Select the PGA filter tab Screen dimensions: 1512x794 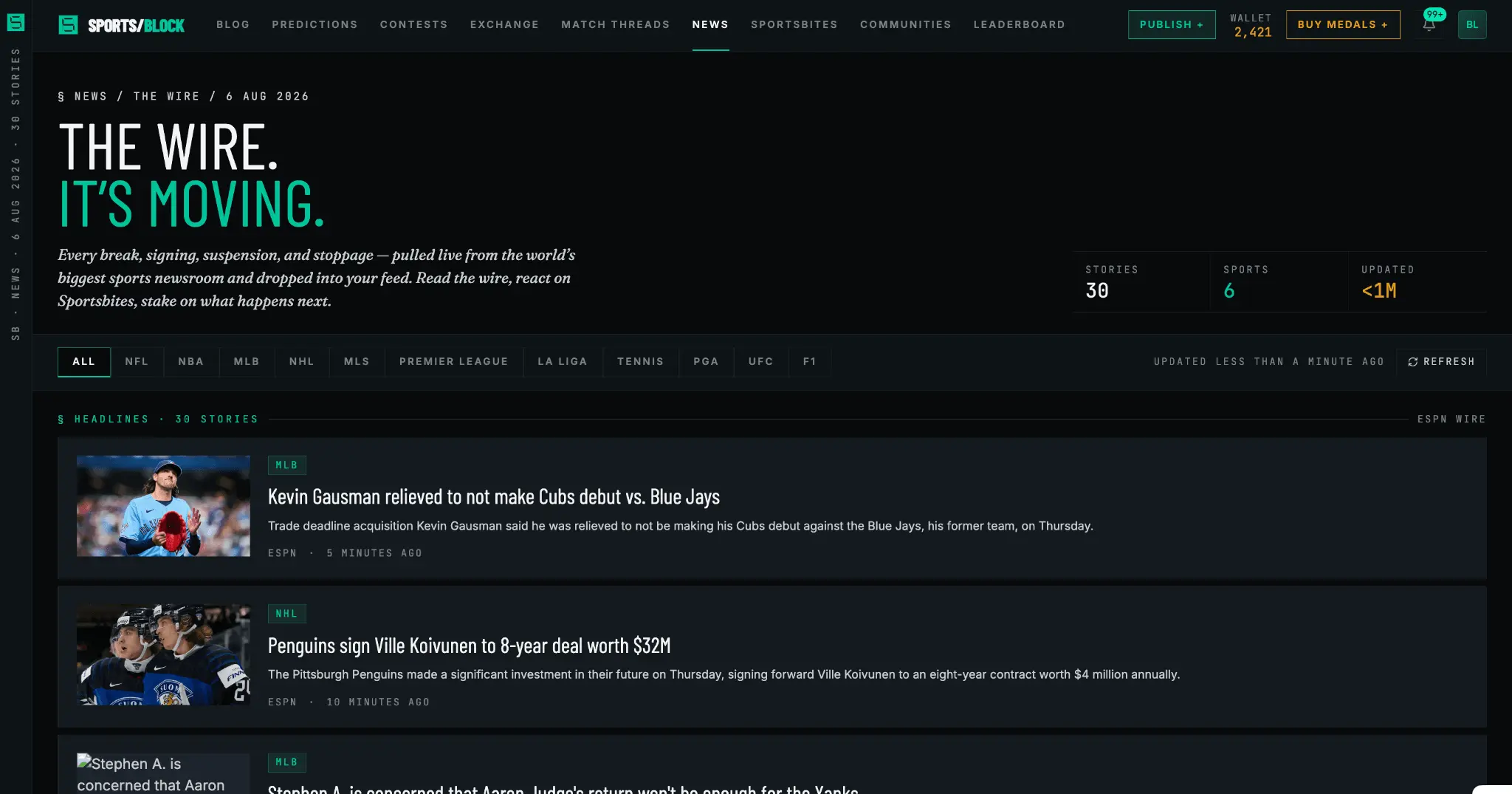tap(707, 362)
